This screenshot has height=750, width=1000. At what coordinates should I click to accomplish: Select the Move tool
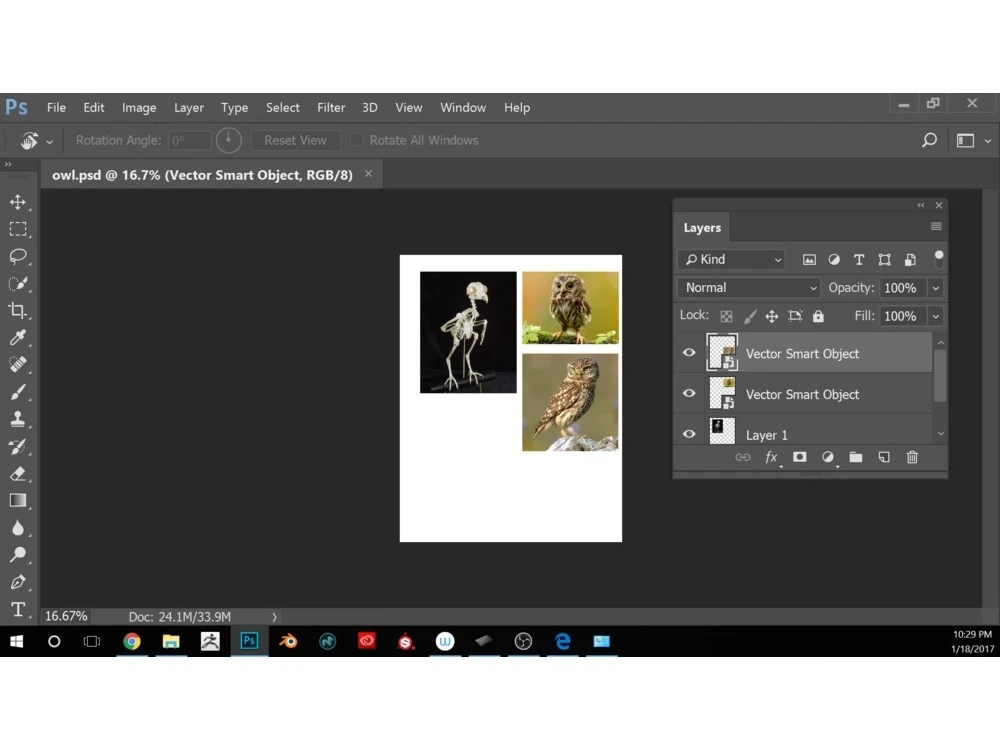coord(18,201)
